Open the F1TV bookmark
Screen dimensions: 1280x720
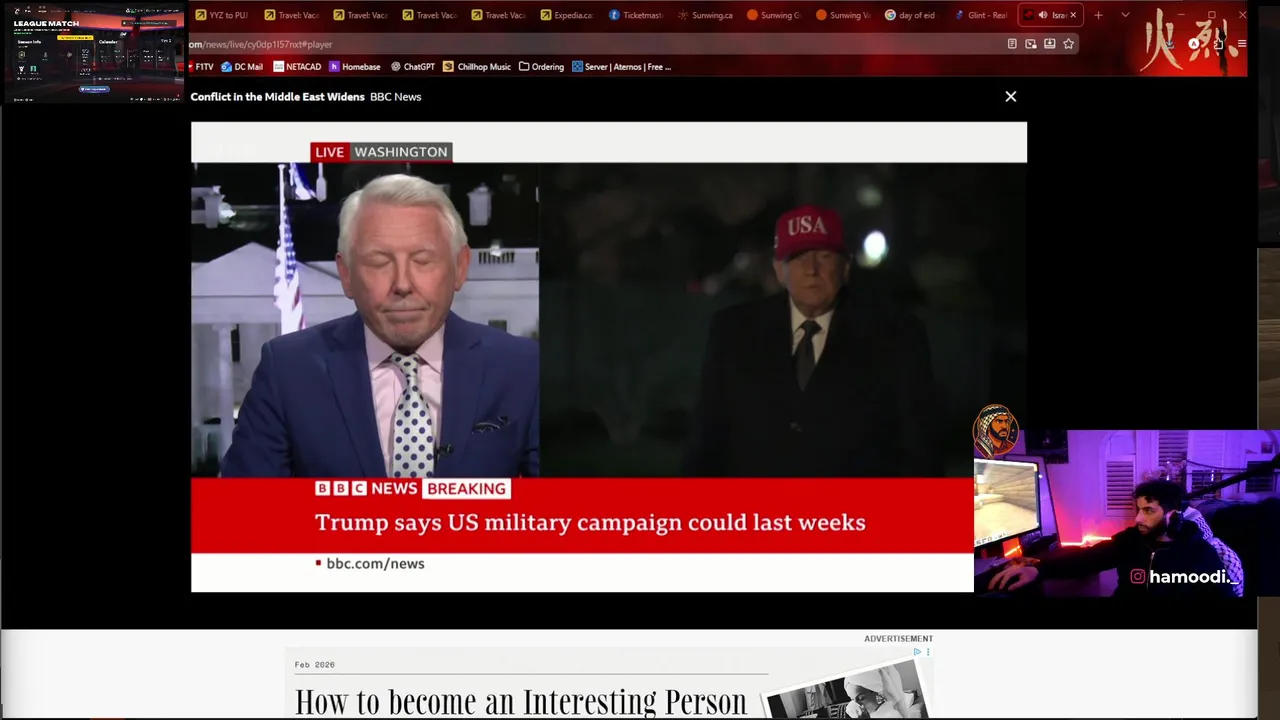coord(199,67)
